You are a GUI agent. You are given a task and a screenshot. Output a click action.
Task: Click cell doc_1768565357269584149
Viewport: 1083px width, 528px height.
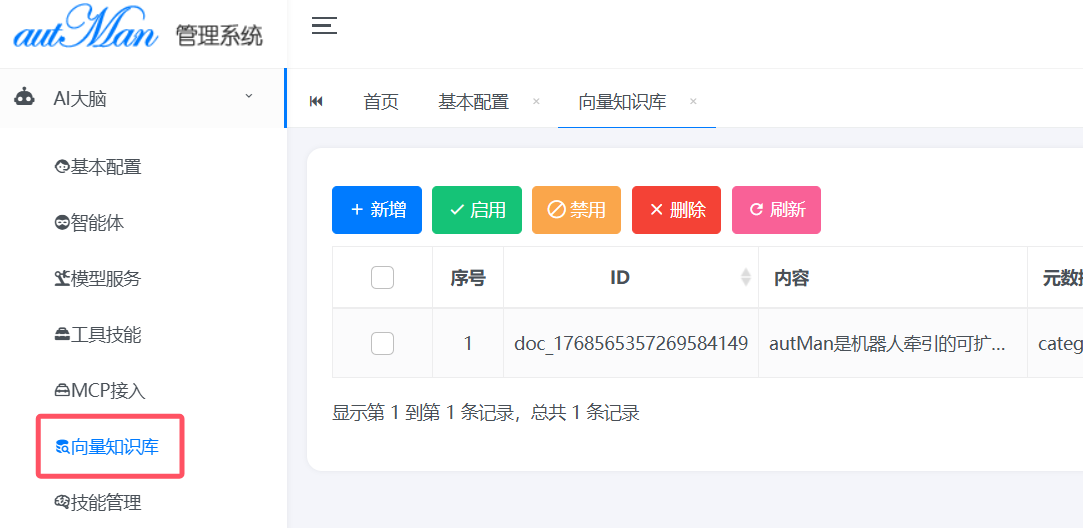(x=631, y=343)
